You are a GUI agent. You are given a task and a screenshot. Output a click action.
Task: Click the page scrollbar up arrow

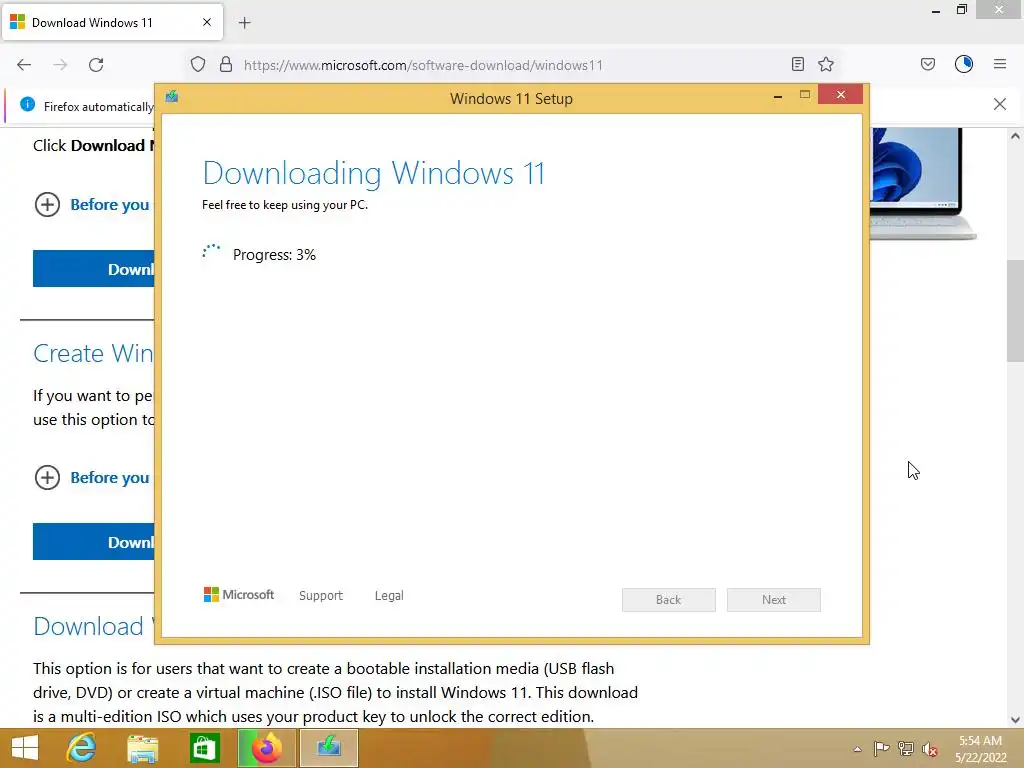click(1015, 136)
